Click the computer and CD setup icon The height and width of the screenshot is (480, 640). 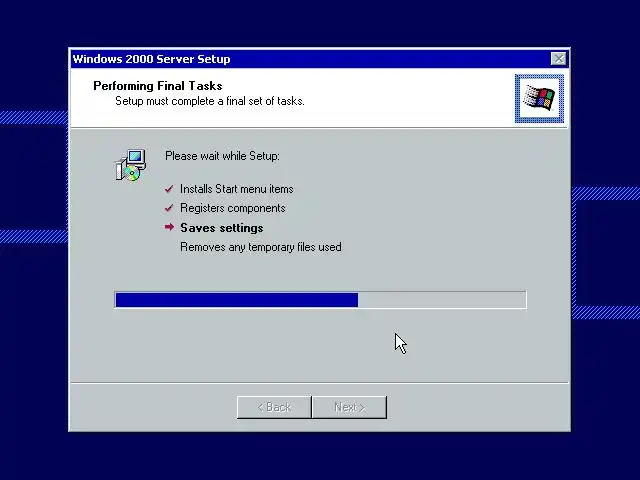click(131, 165)
